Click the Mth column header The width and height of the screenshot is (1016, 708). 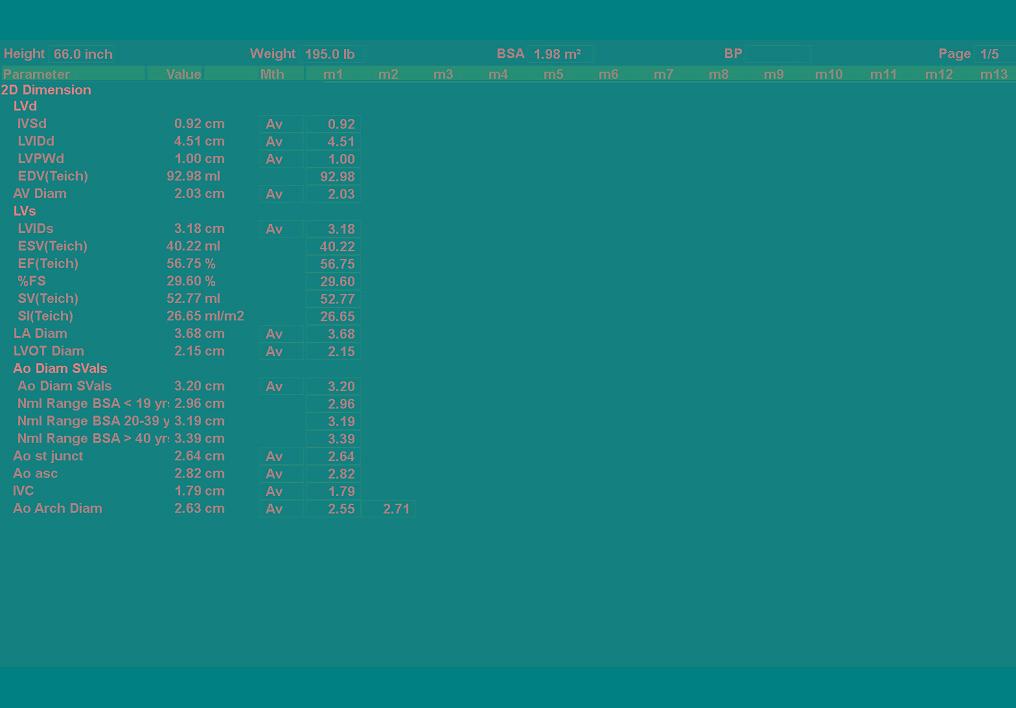(272, 74)
